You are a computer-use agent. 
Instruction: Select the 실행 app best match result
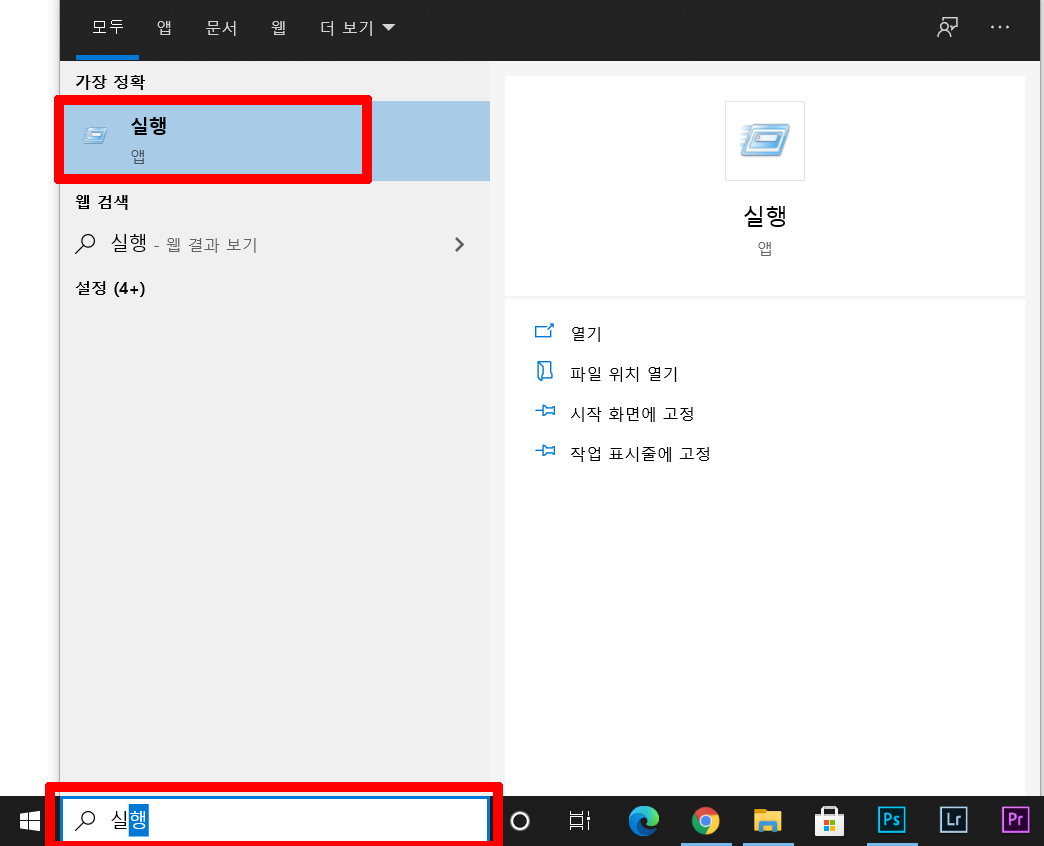pos(275,140)
